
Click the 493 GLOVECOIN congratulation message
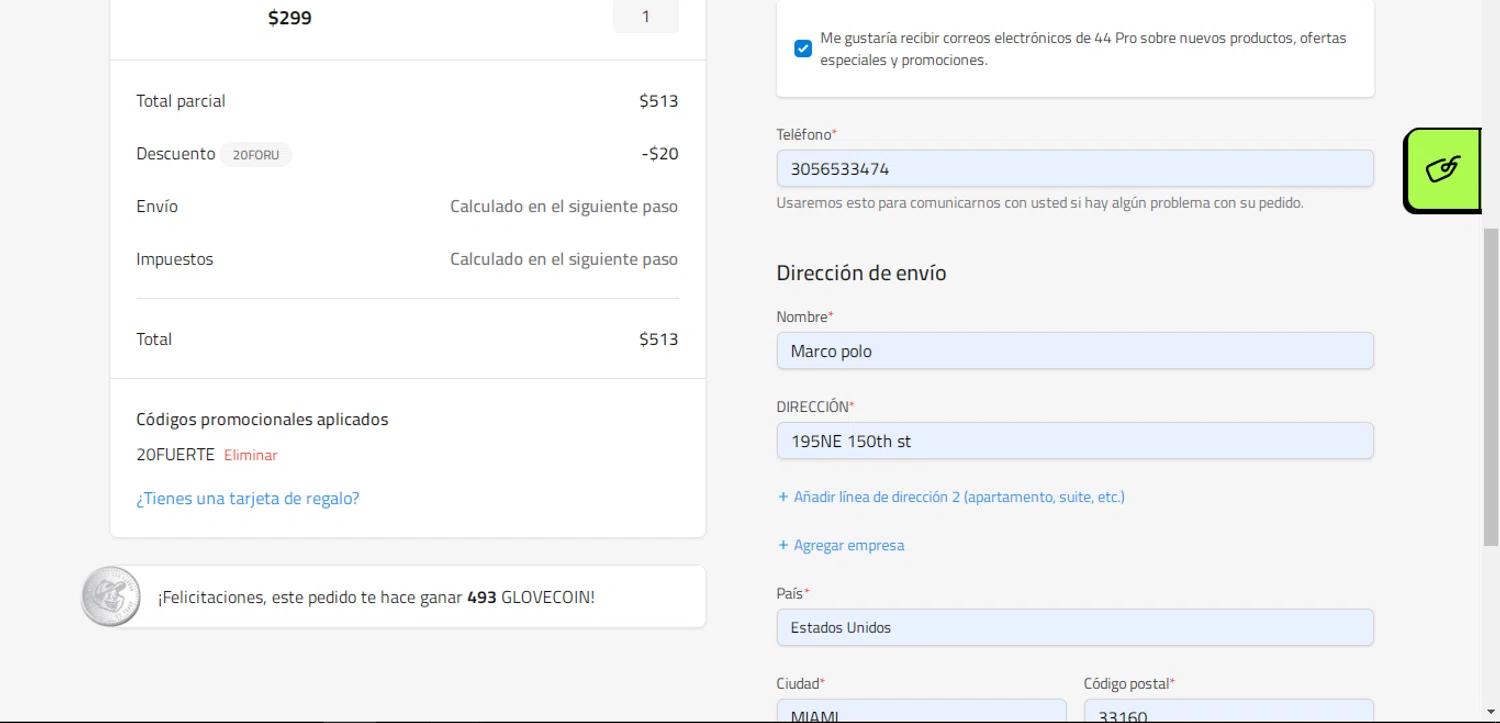(x=376, y=598)
